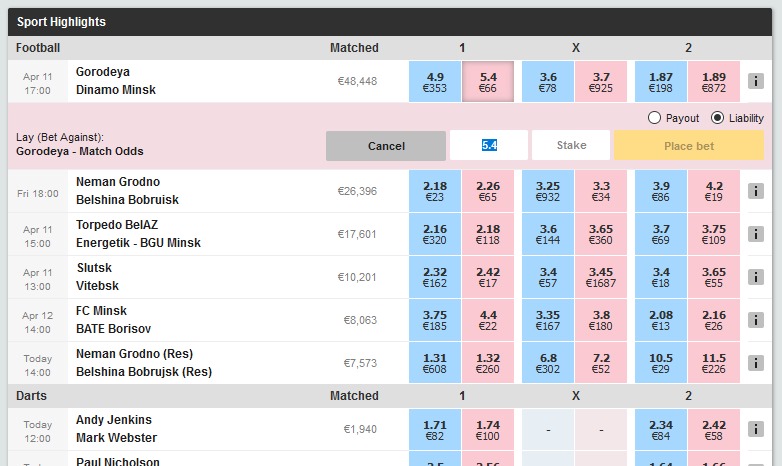Select the Payout radio option
The image size is (782, 466).
pos(655,118)
